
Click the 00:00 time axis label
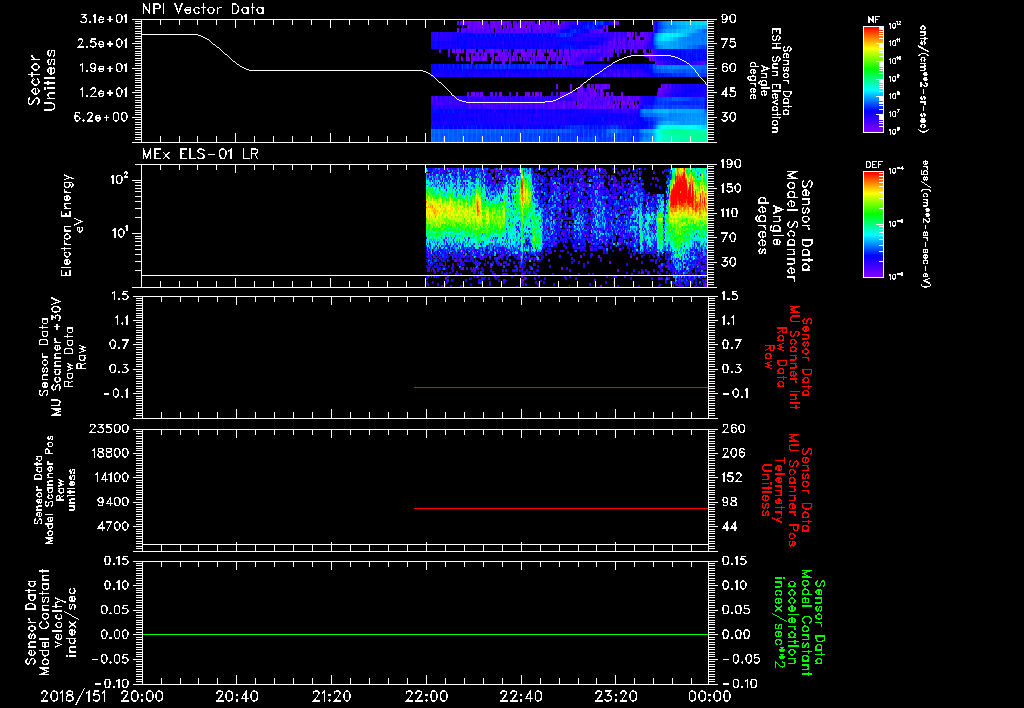[710, 696]
